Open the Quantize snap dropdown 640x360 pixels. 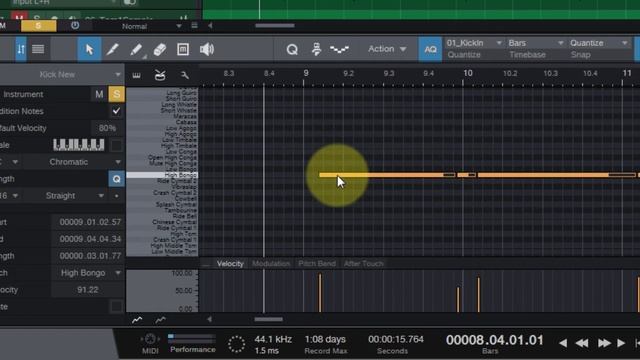[x=624, y=43]
